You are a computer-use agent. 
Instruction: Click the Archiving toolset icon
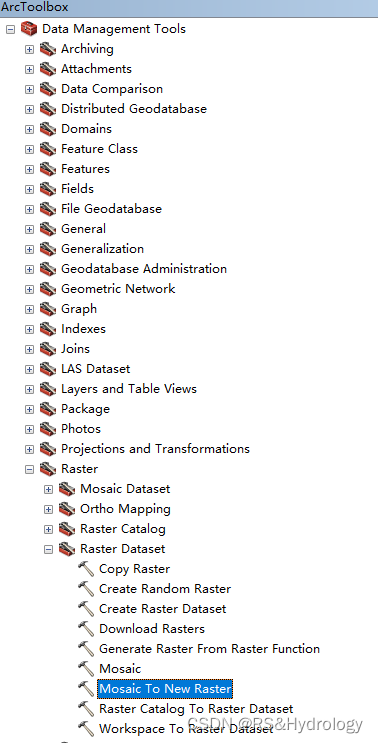pyautogui.click(x=48, y=49)
